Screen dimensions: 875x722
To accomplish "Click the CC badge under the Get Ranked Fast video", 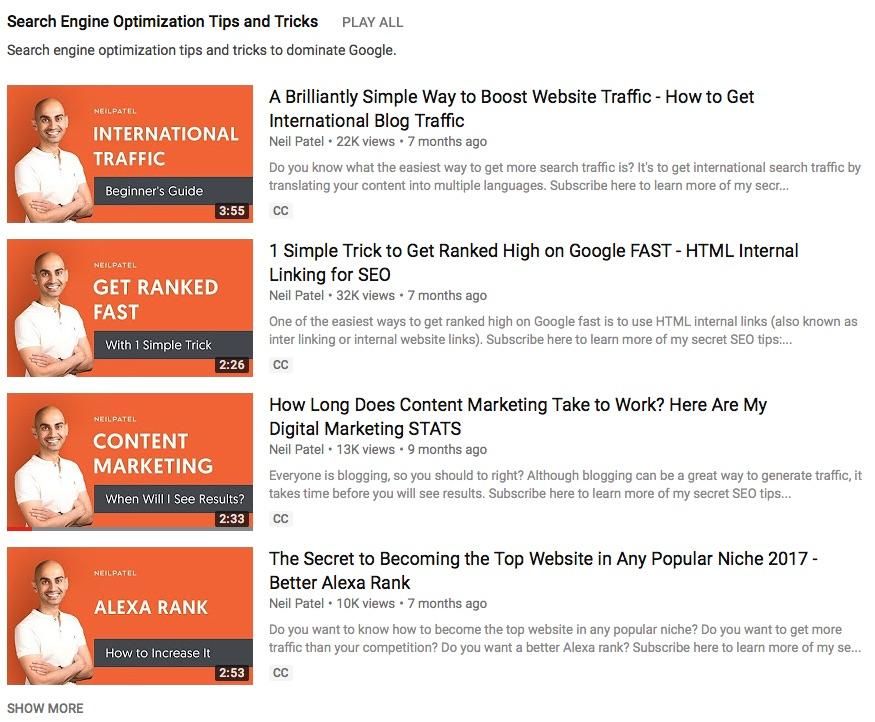I will (281, 365).
